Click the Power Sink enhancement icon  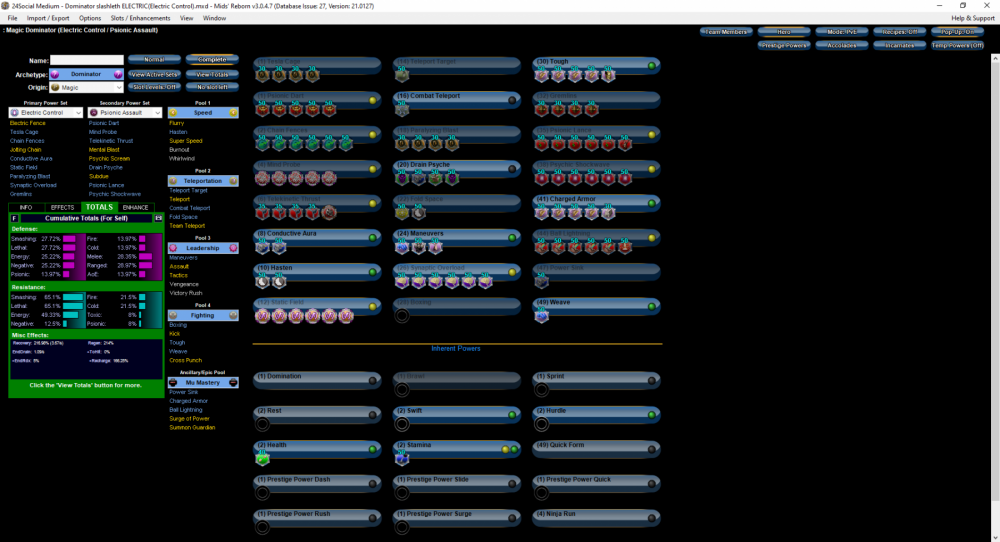pyautogui.click(x=541, y=282)
